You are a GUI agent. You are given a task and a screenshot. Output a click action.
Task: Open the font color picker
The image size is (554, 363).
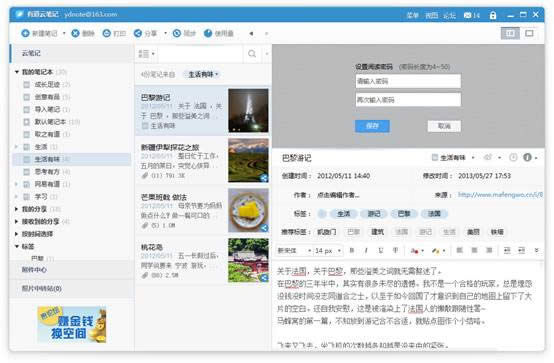417,251
